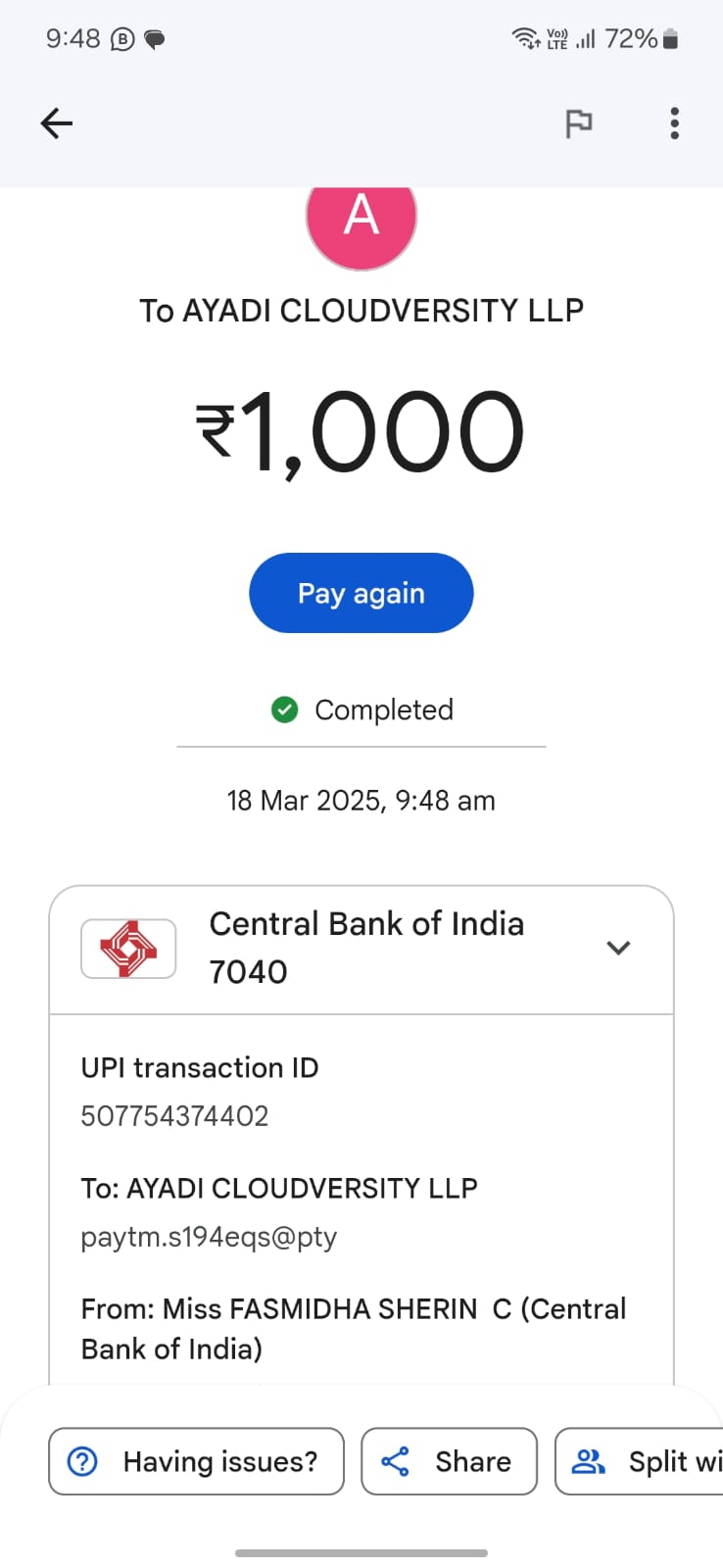This screenshot has height=1568, width=723.
Task: Tap the bottom navigation gesture bar
Action: click(361, 1552)
